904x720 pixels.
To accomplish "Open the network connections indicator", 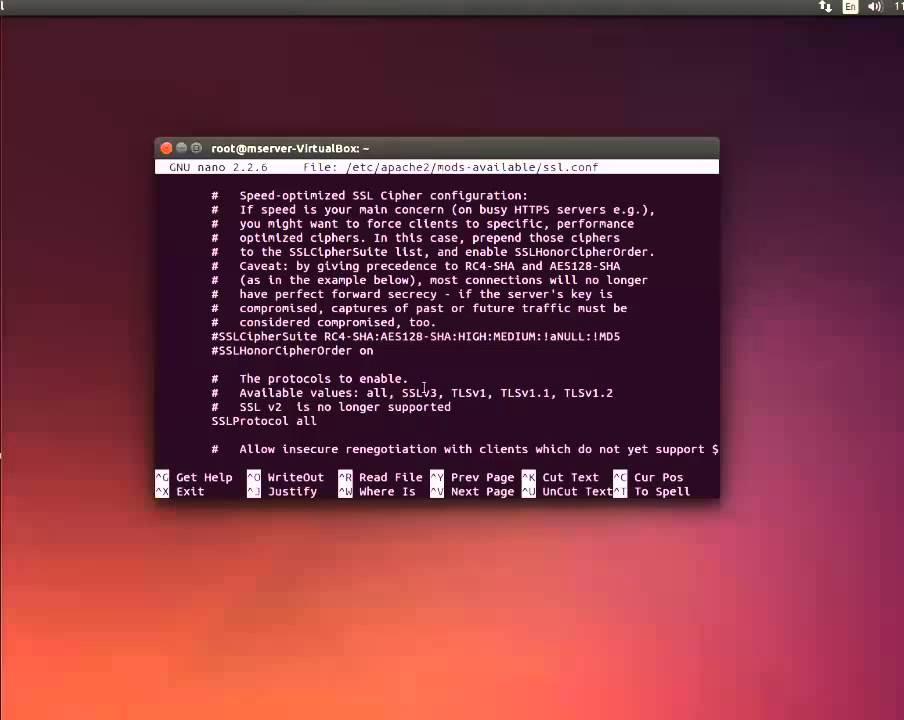I will 825,7.
